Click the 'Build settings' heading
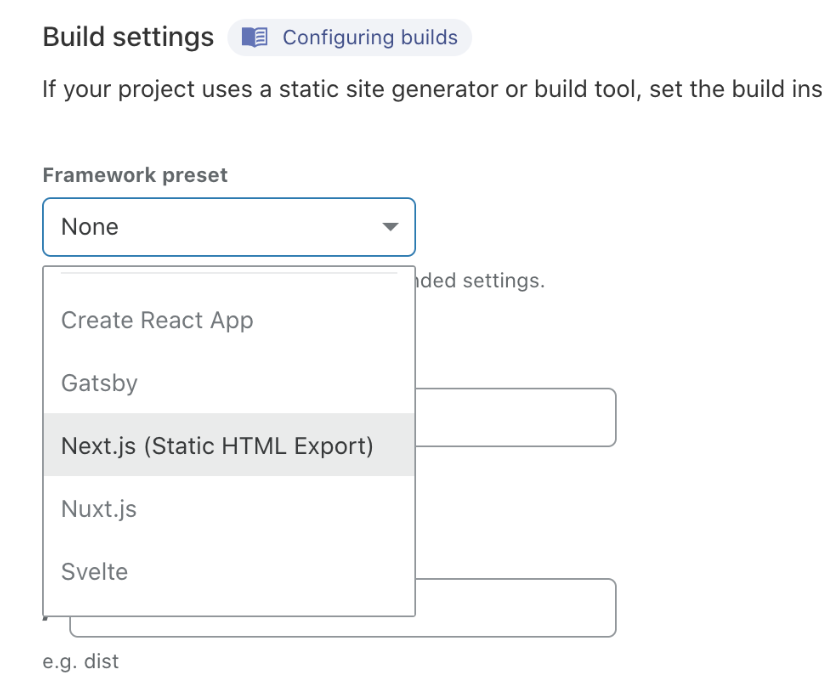The width and height of the screenshot is (822, 696). pos(128,37)
